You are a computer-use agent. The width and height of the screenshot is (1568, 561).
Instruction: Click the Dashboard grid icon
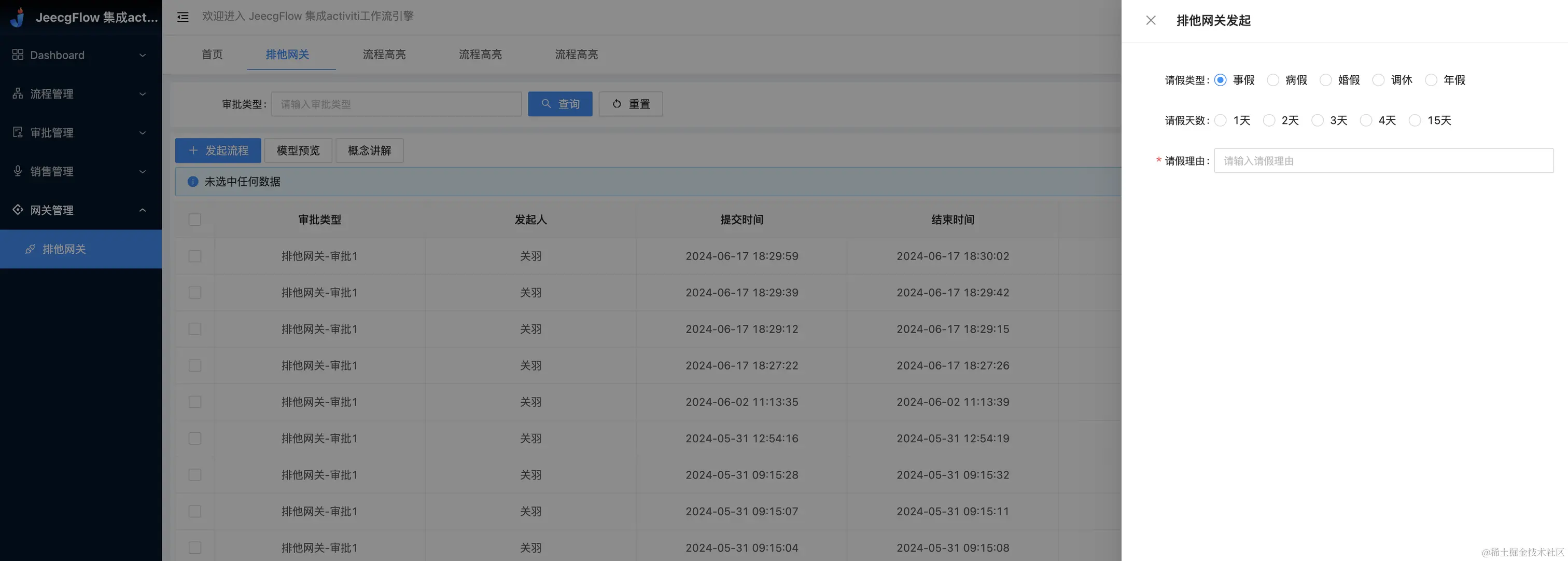pyautogui.click(x=18, y=55)
